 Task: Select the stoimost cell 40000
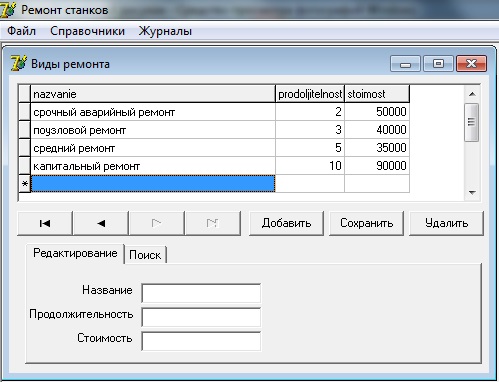tap(377, 130)
